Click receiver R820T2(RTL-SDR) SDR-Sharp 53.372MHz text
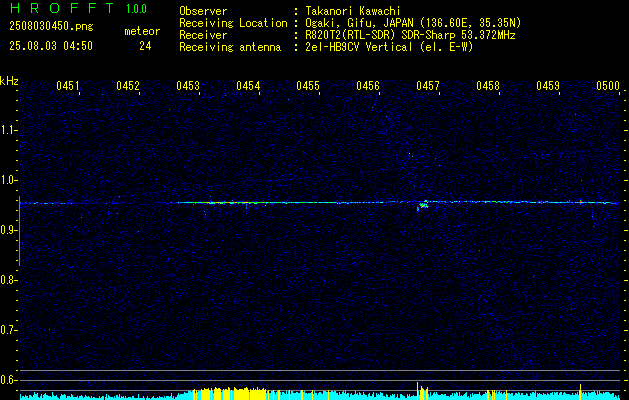The height and width of the screenshot is (400, 629). (410, 35)
